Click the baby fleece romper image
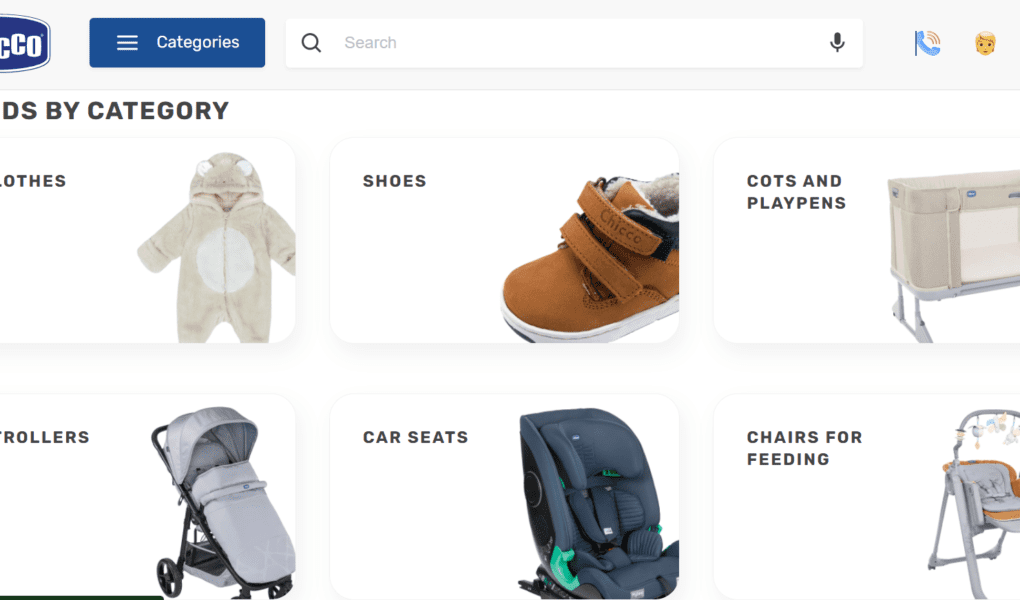Viewport: 1020px width, 600px height. [217, 247]
